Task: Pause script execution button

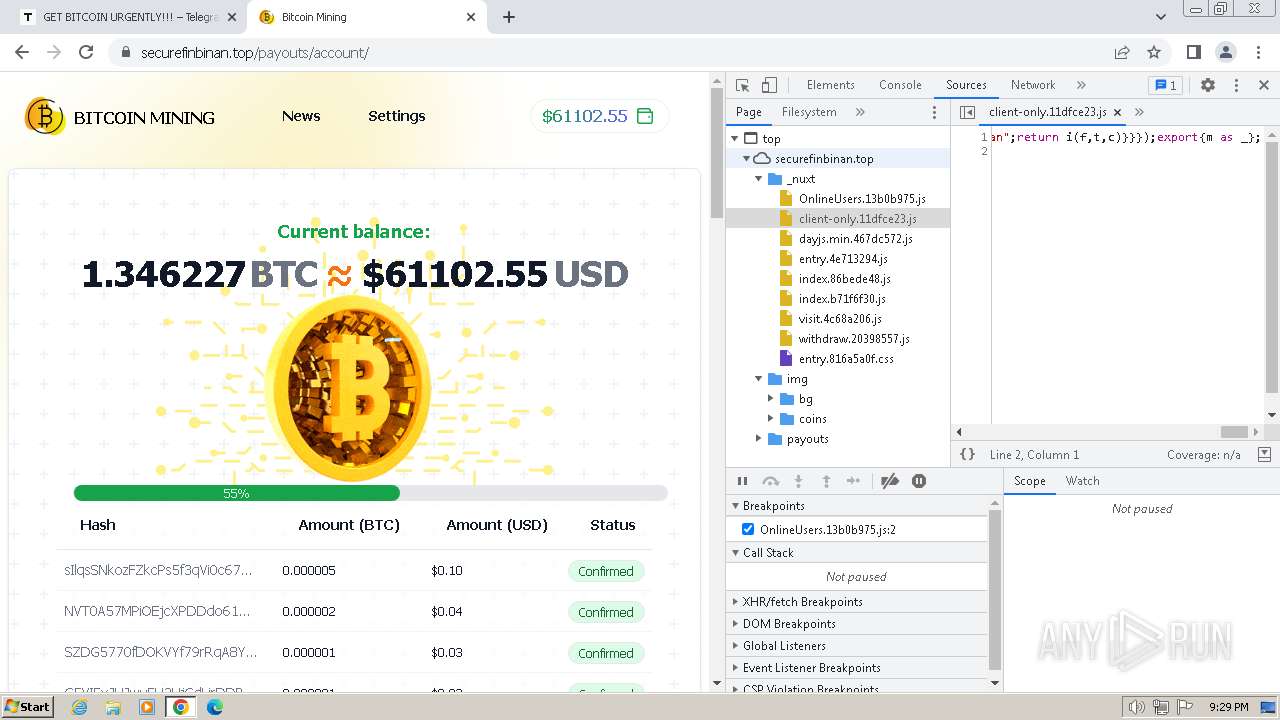Action: pyautogui.click(x=742, y=481)
